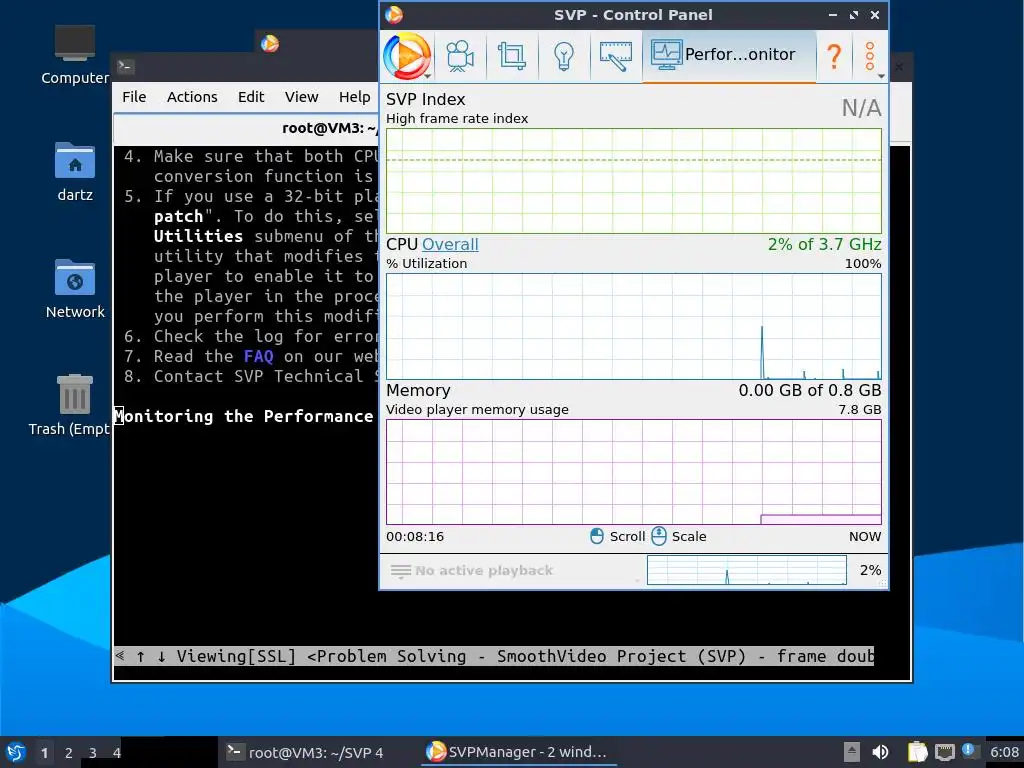Screen dimensions: 1024x768
Task: Open the light bulb lighting options
Action: coord(564,56)
